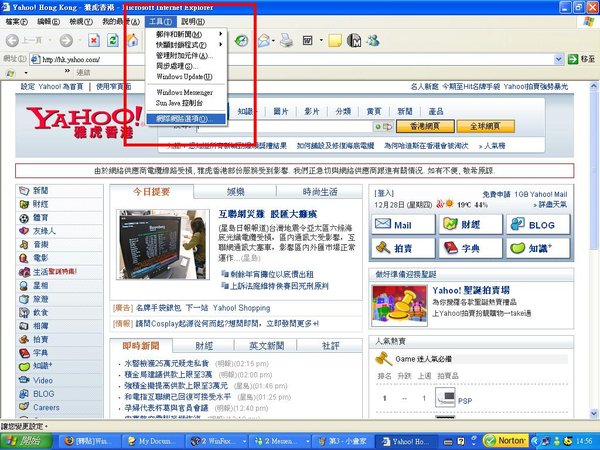Click the BLOG button in right panel
The image size is (600, 450).
[x=538, y=224]
